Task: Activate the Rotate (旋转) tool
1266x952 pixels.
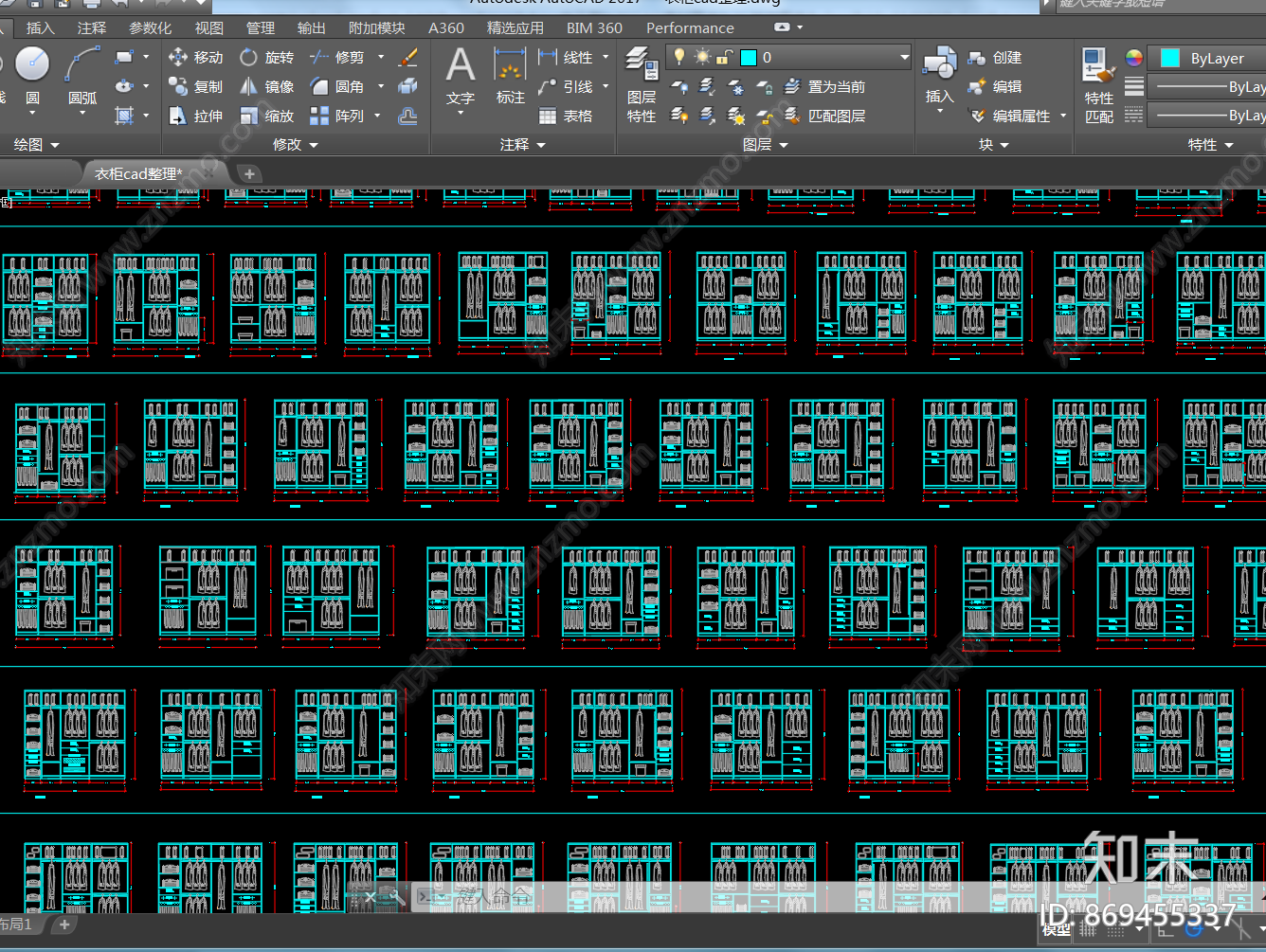Action: pyautogui.click(x=267, y=57)
